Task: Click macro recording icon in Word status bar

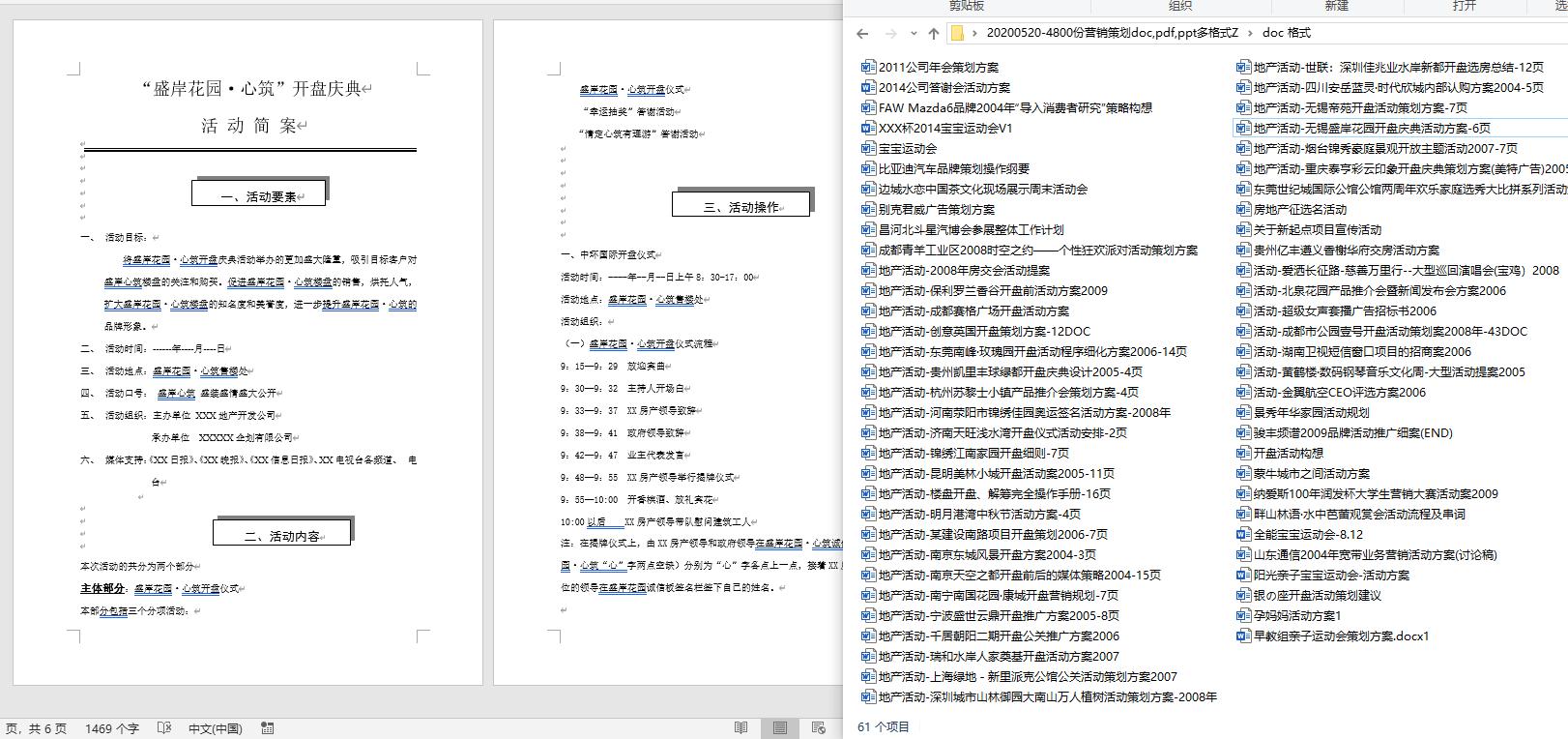Action: pos(268,727)
